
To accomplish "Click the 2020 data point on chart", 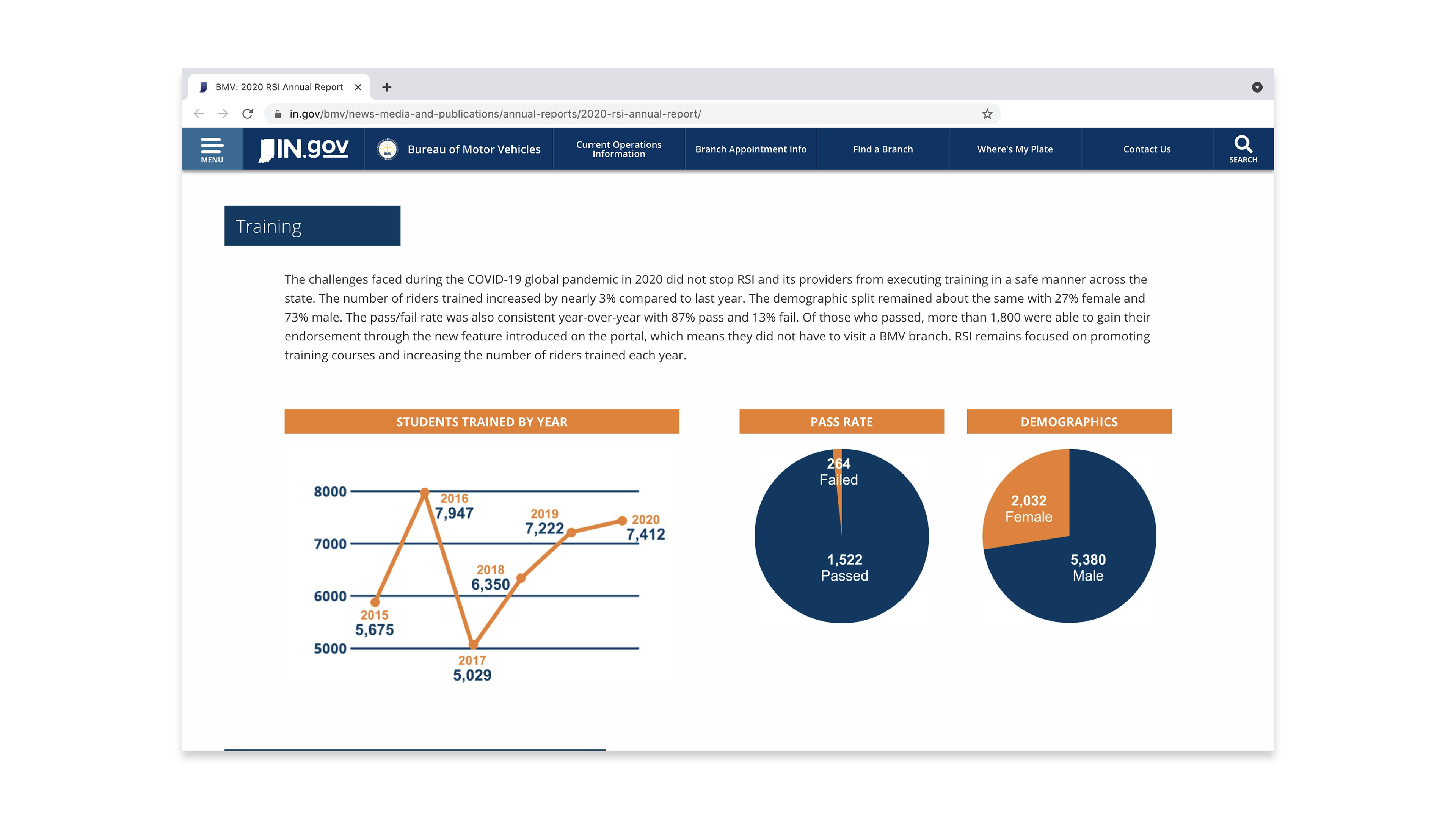I will 622,521.
